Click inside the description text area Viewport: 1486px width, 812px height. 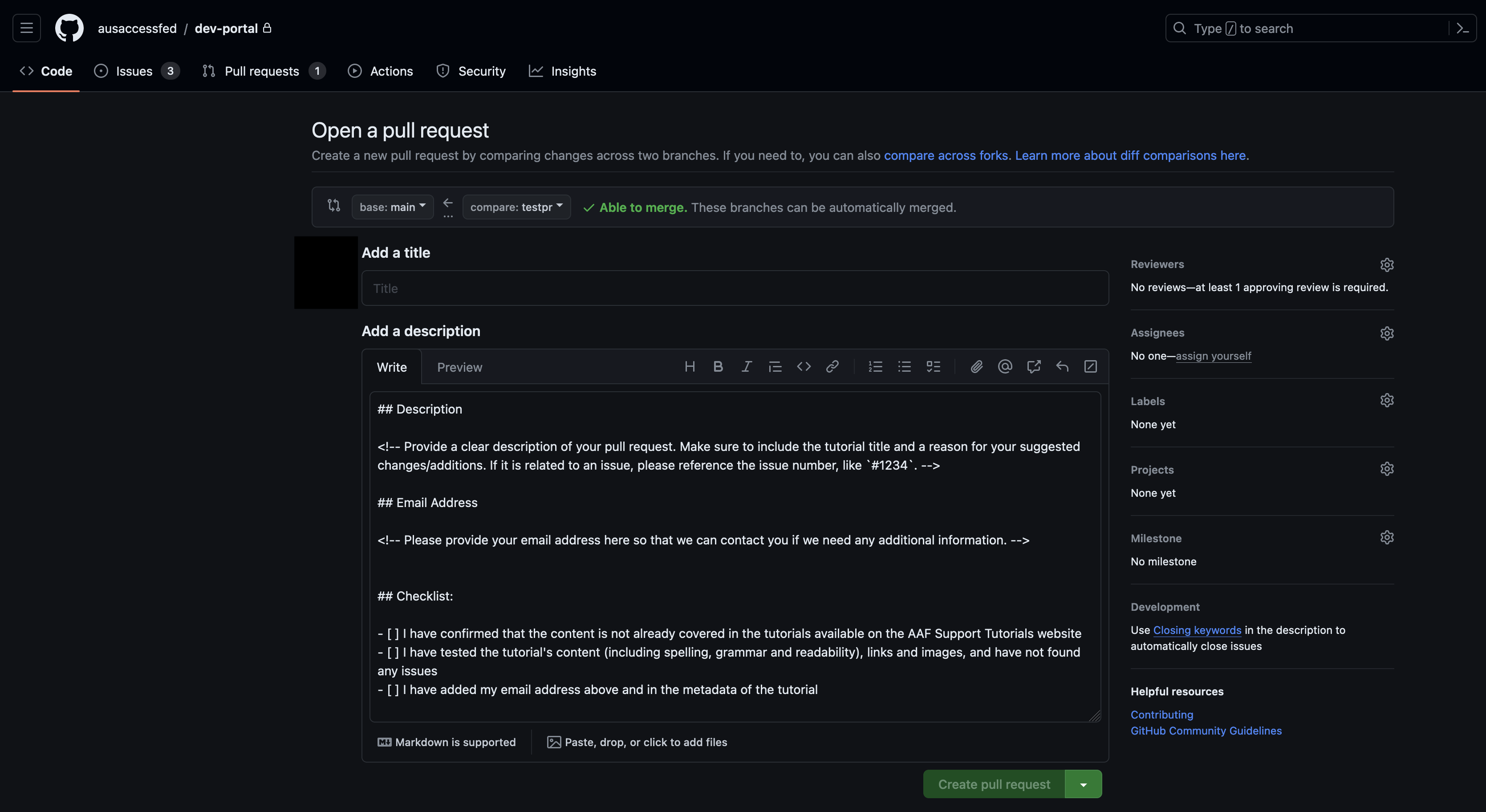point(735,556)
